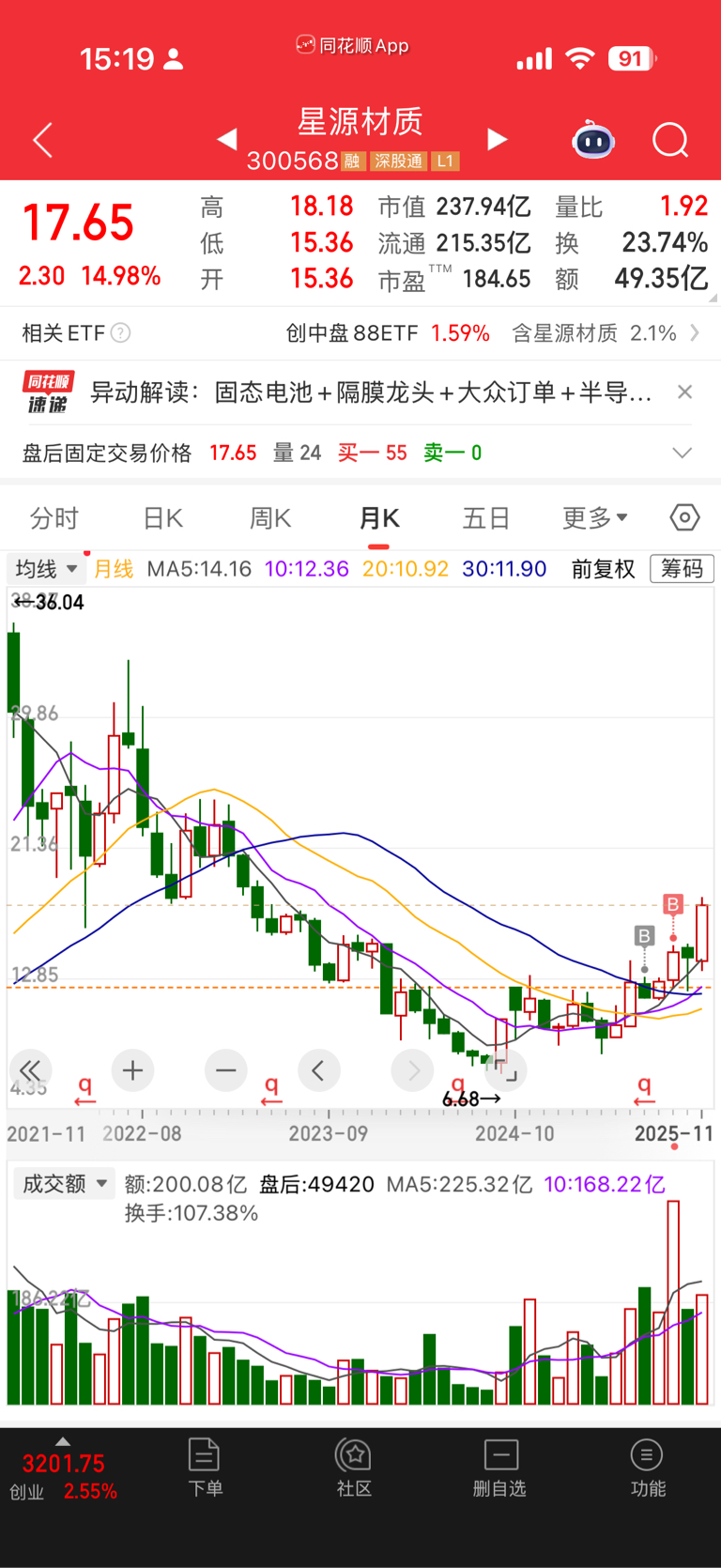Switch to 五日 tab
The width and height of the screenshot is (721, 1568).
[486, 518]
